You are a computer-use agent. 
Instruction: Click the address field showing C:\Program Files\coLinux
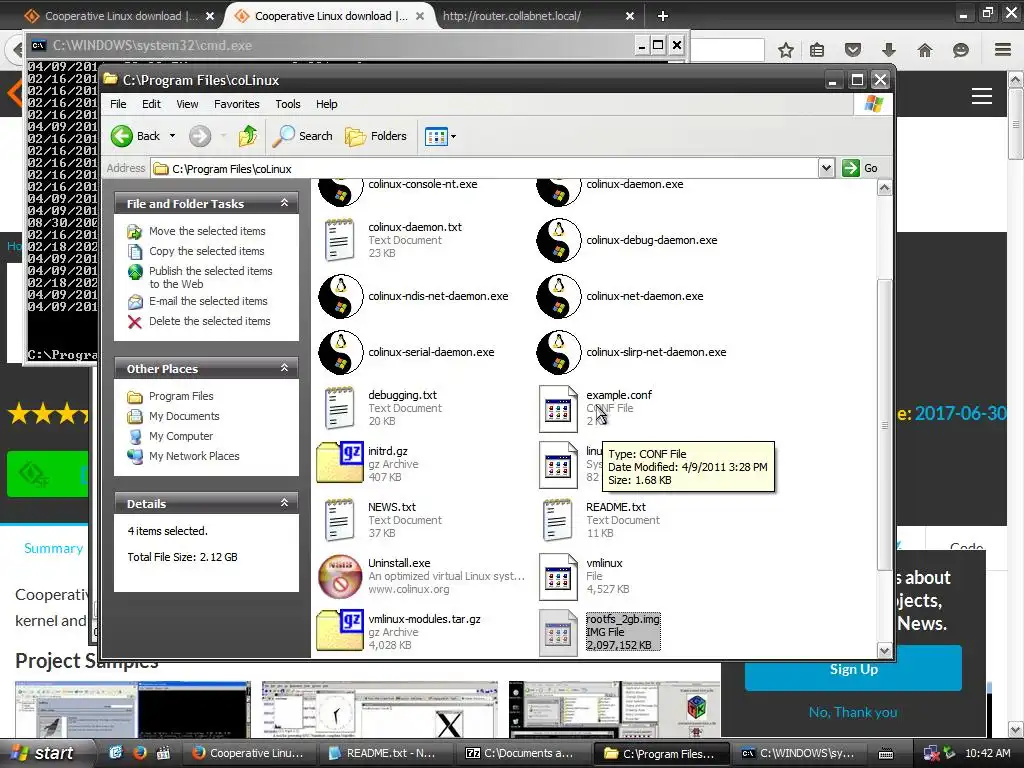484,168
